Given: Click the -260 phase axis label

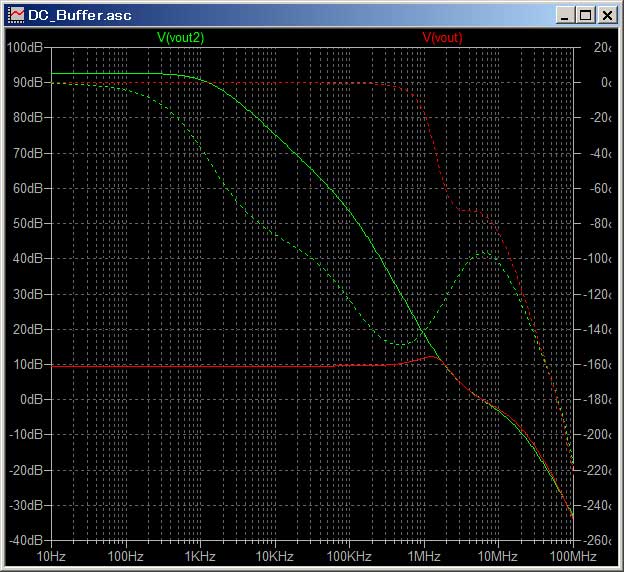Looking at the screenshot, I should click(x=597, y=540).
